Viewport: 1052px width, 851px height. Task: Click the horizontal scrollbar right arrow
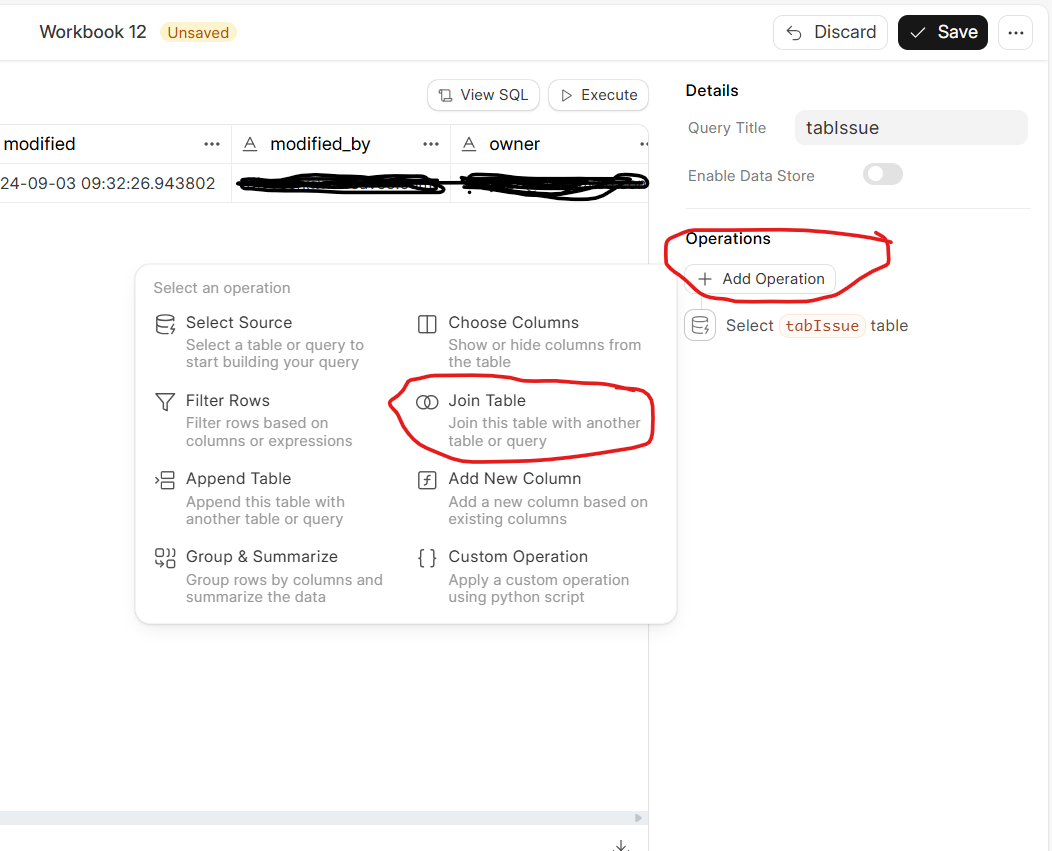(x=638, y=818)
